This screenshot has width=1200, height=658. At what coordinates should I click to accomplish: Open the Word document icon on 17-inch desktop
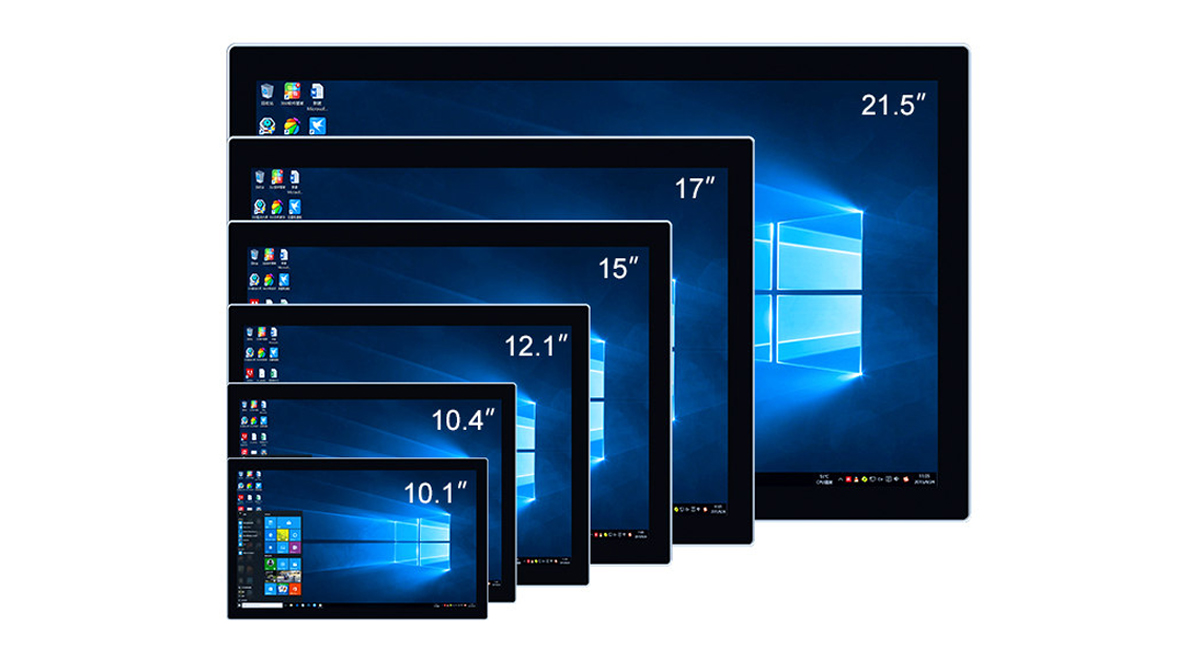[x=295, y=177]
